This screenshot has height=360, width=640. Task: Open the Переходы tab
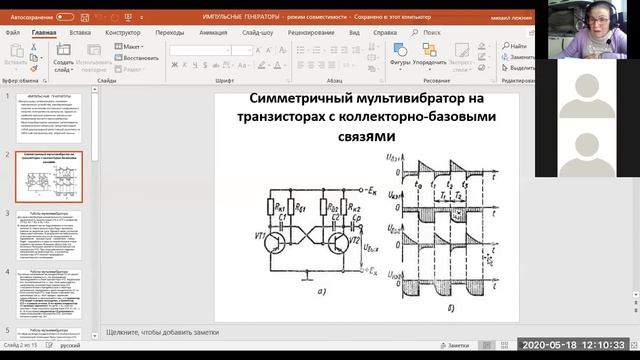point(170,32)
